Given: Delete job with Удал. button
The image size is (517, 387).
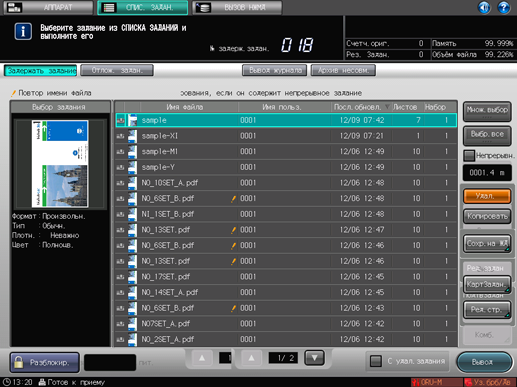Looking at the screenshot, I should (x=487, y=196).
